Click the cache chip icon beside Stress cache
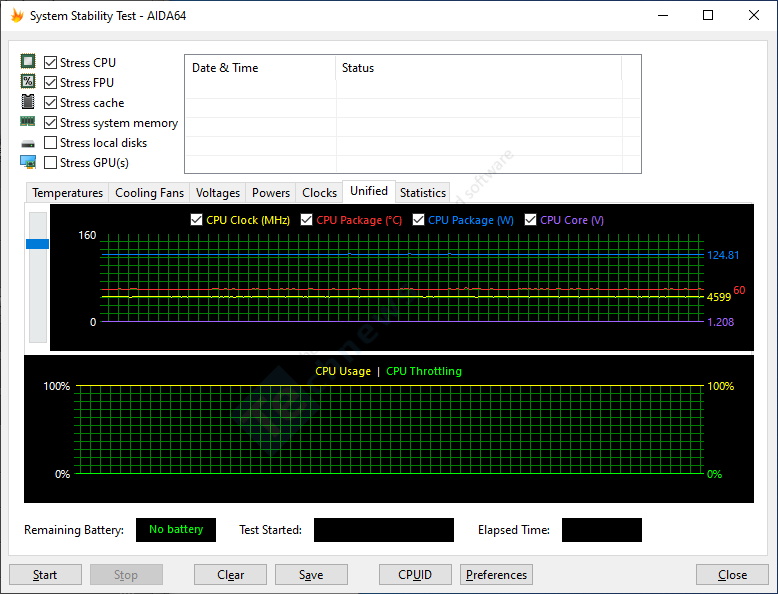778x594 pixels. coord(28,102)
